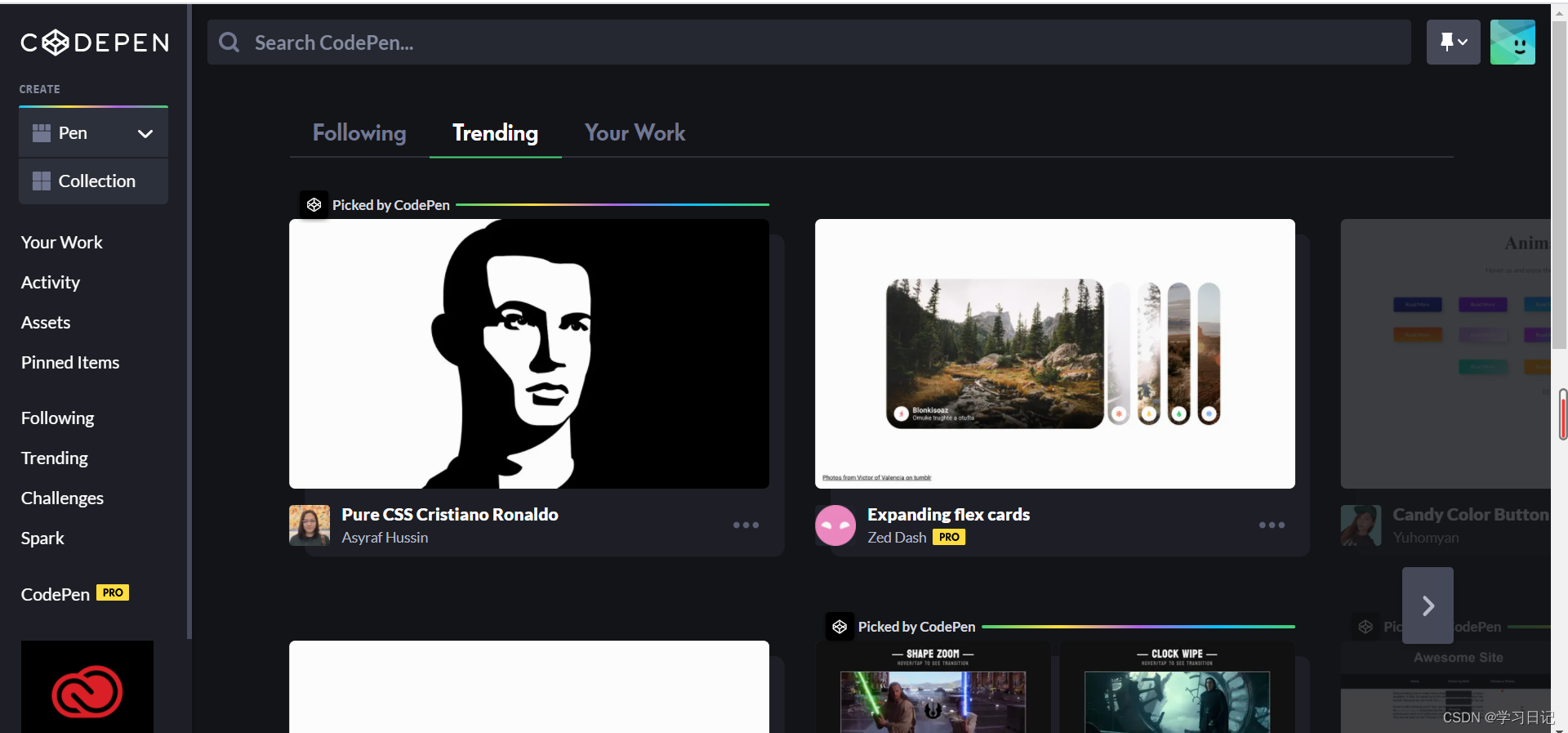Create a new Collection
The image size is (1568, 733).
93,181
